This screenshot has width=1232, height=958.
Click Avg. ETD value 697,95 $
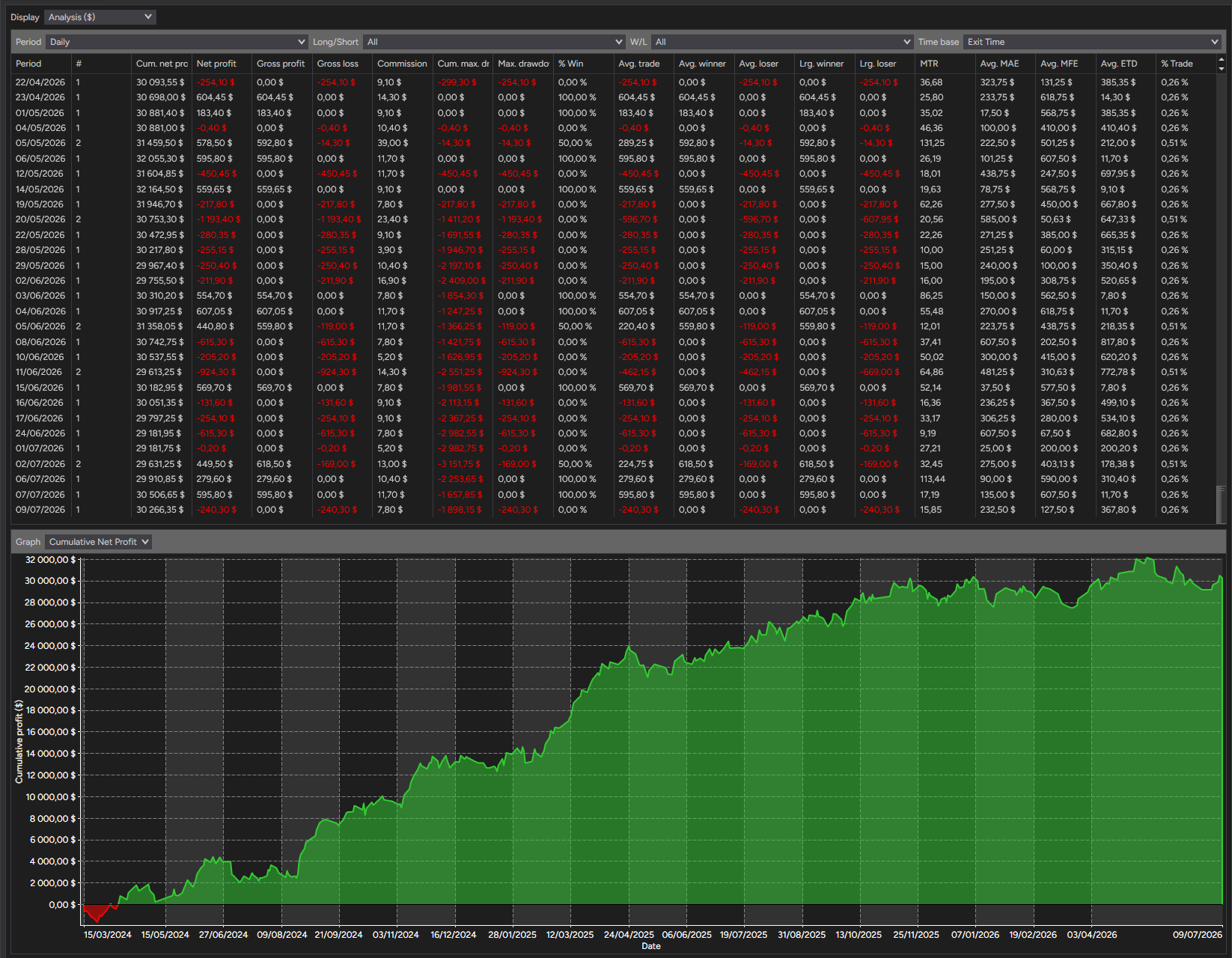[1118, 174]
